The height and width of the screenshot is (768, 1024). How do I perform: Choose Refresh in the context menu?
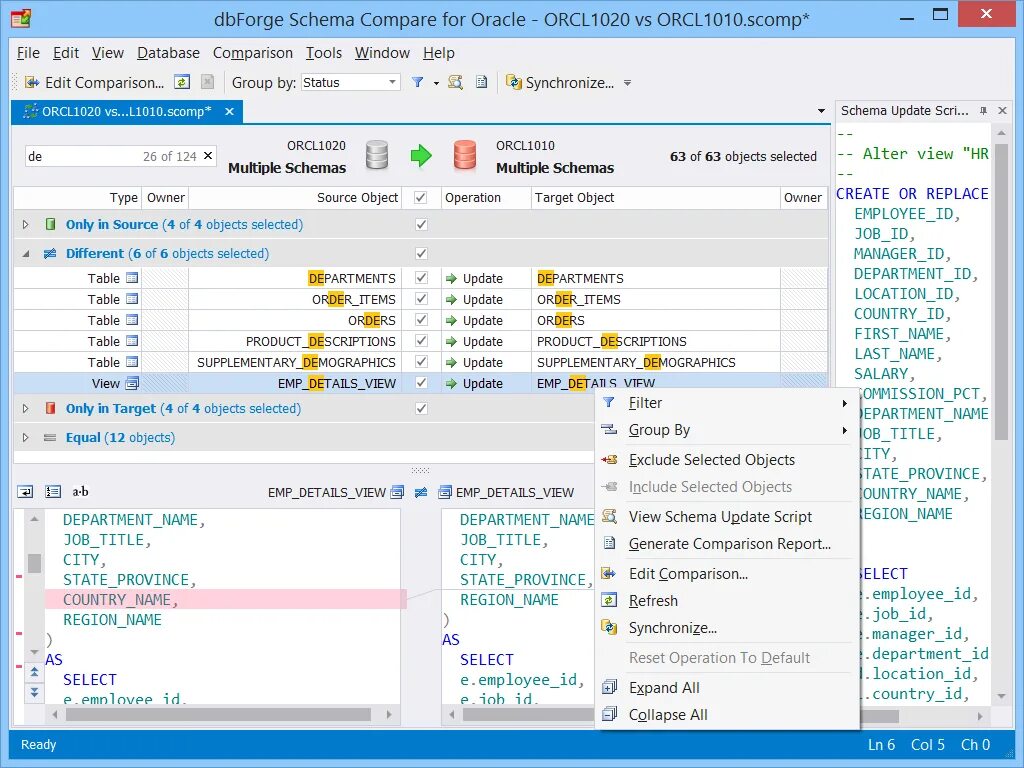coord(726,601)
